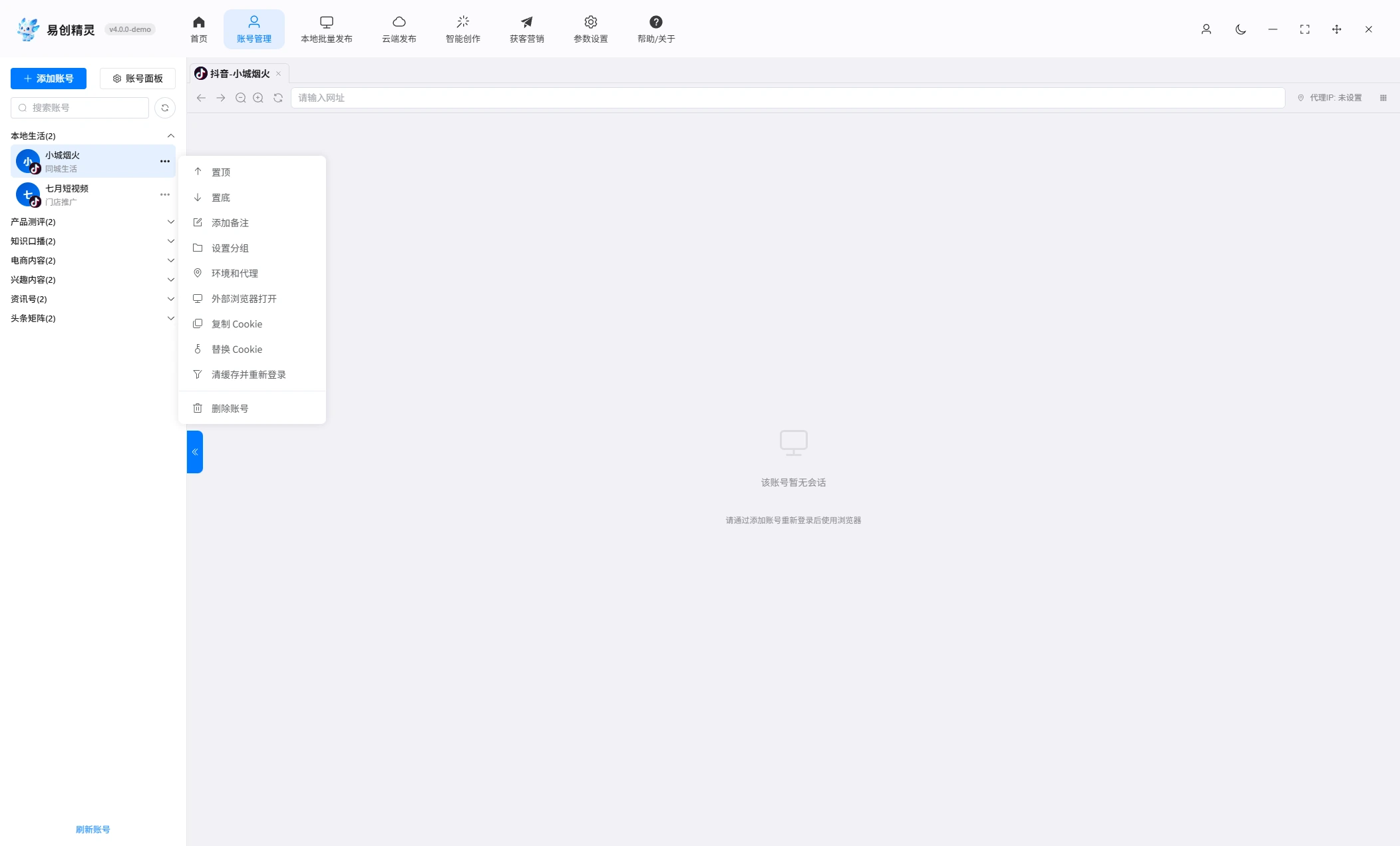Viewport: 1400px width, 846px height.
Task: Expand the 电商内容(2) group
Action: point(93,260)
